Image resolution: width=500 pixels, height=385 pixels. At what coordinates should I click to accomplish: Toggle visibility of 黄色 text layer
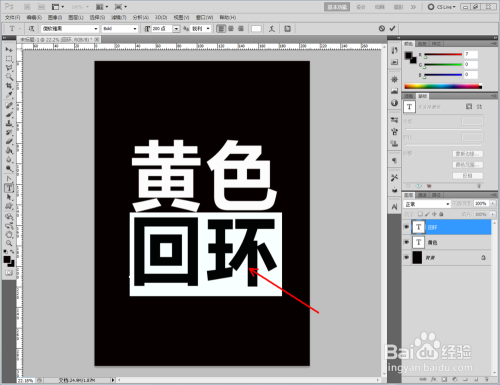click(x=406, y=242)
